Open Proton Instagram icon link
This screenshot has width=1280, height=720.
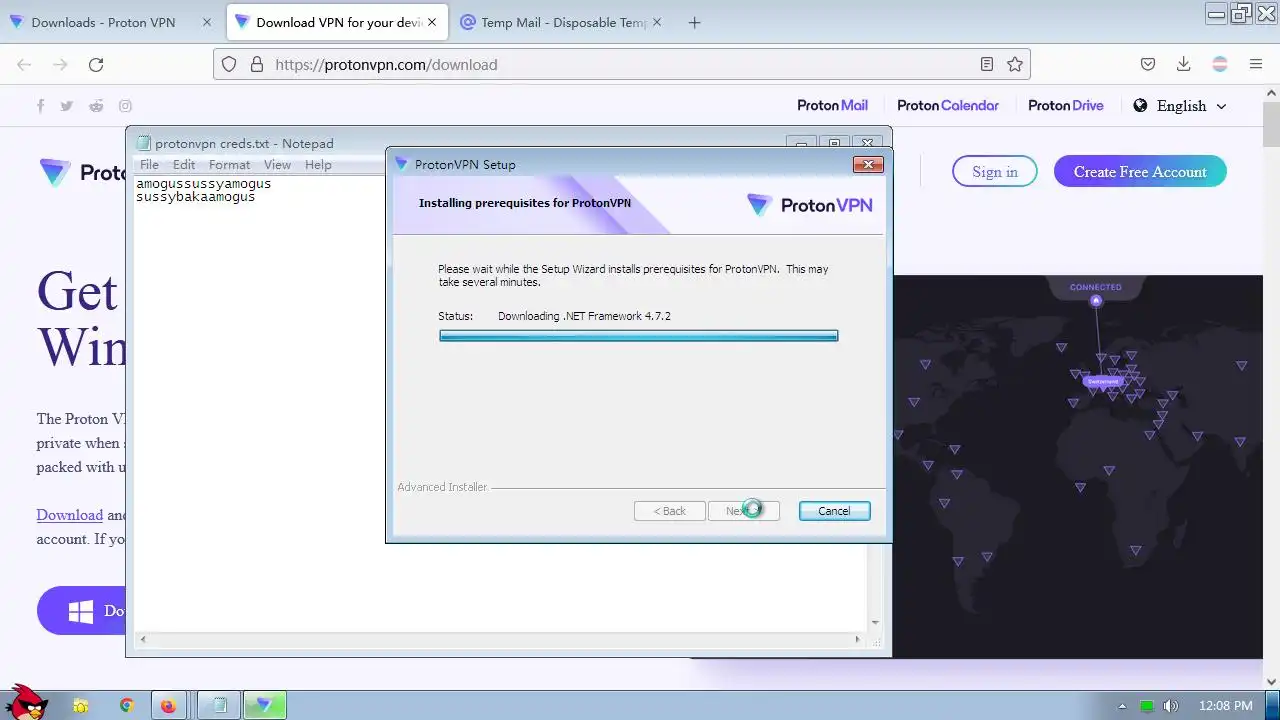(x=125, y=106)
